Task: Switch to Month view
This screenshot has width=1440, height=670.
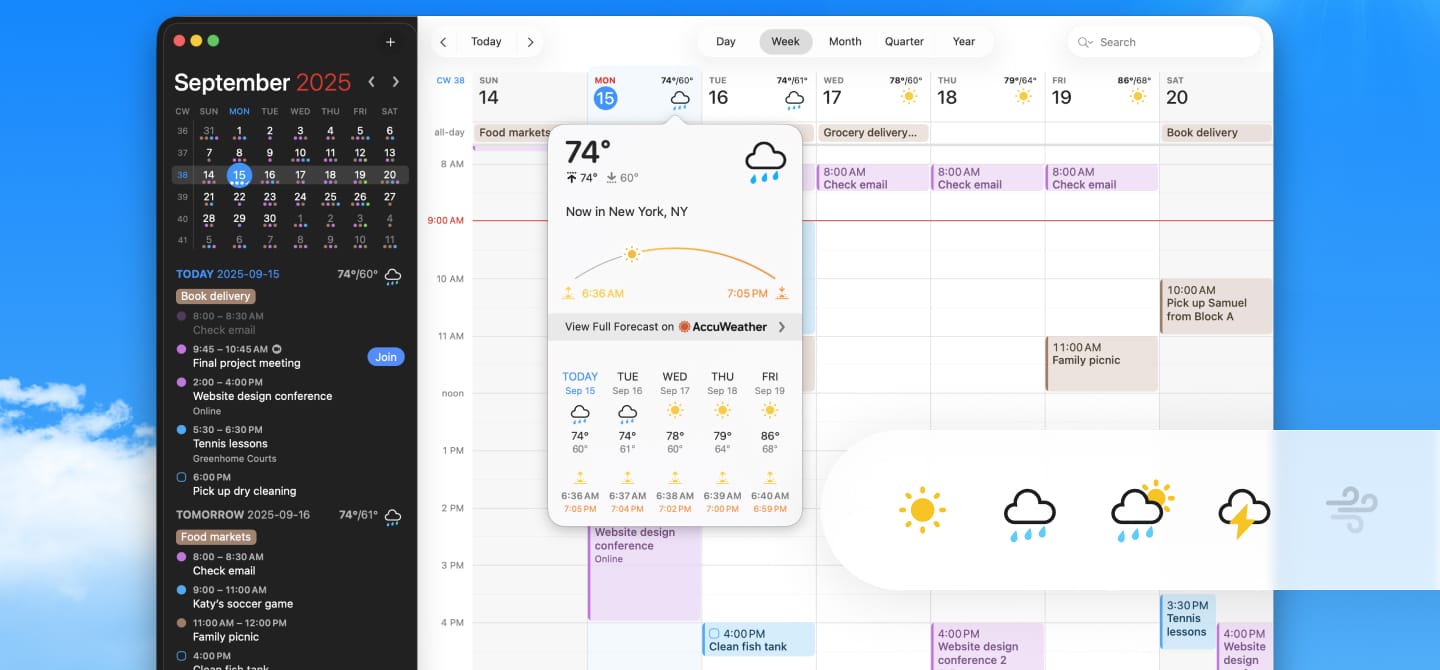Action: [x=845, y=42]
